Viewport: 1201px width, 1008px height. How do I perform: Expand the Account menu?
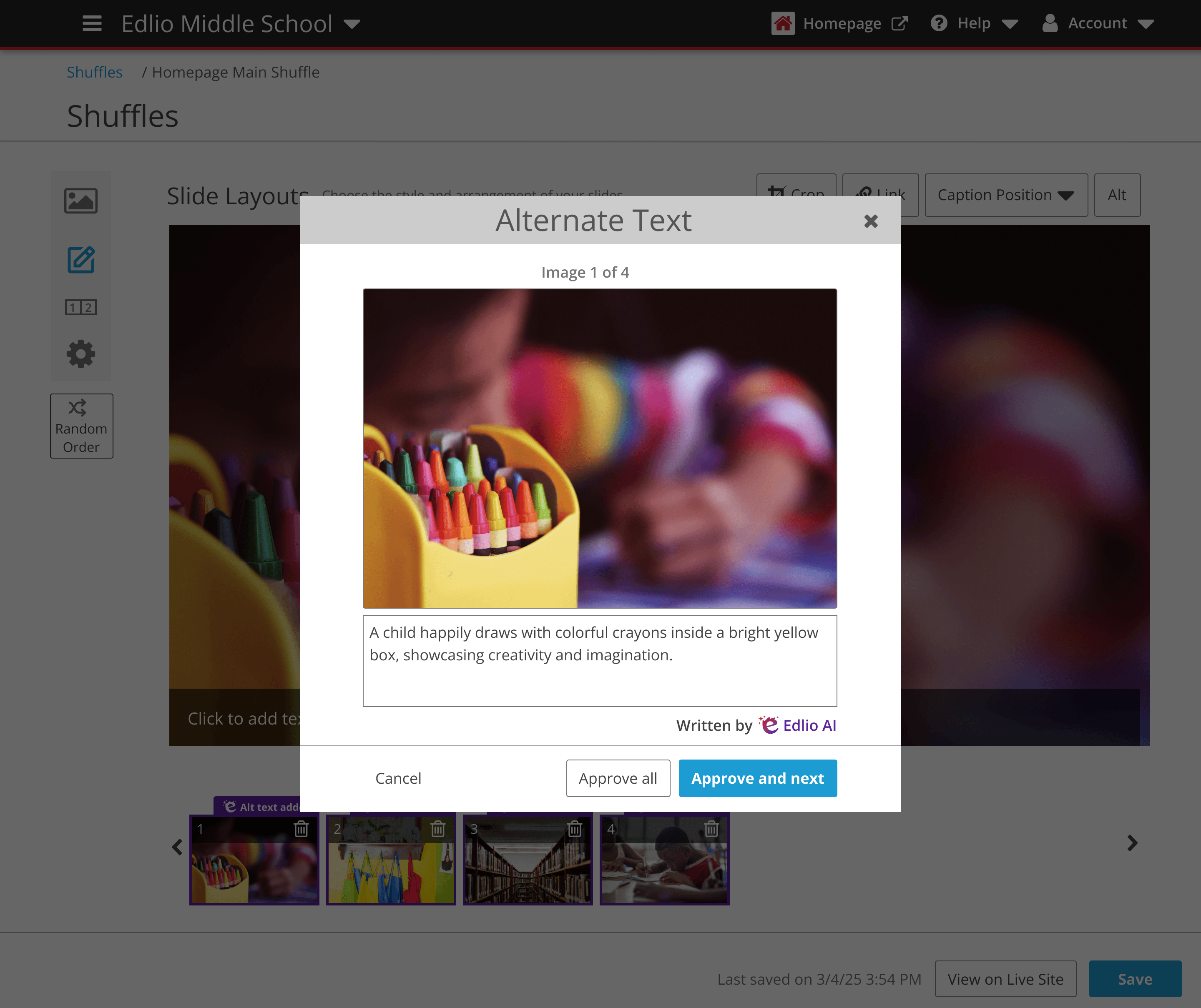(1098, 23)
